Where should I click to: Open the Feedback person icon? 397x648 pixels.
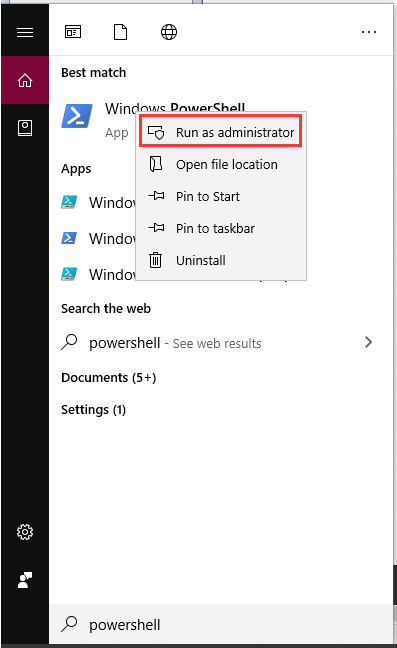pos(25,580)
